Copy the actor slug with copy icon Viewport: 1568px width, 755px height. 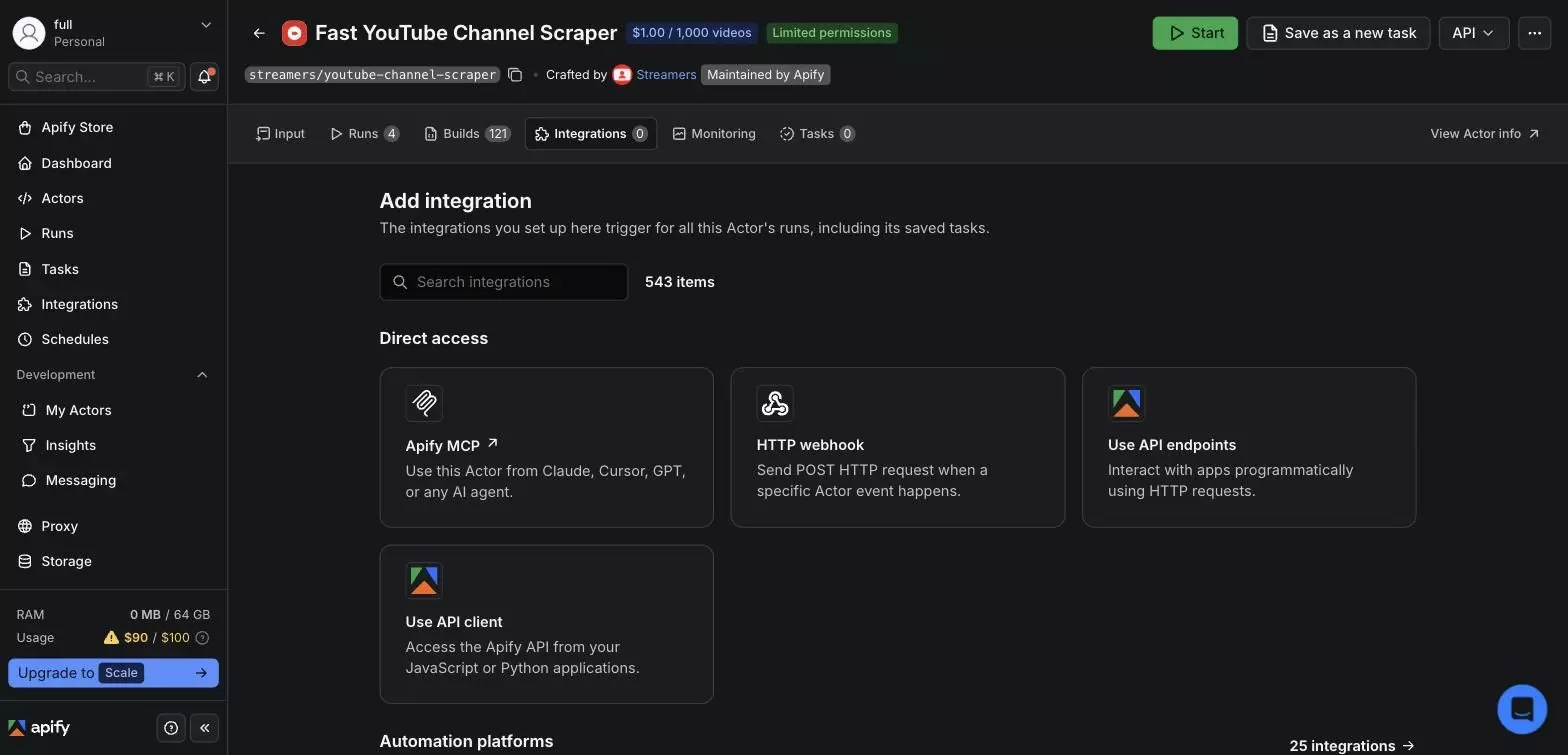pyautogui.click(x=515, y=75)
